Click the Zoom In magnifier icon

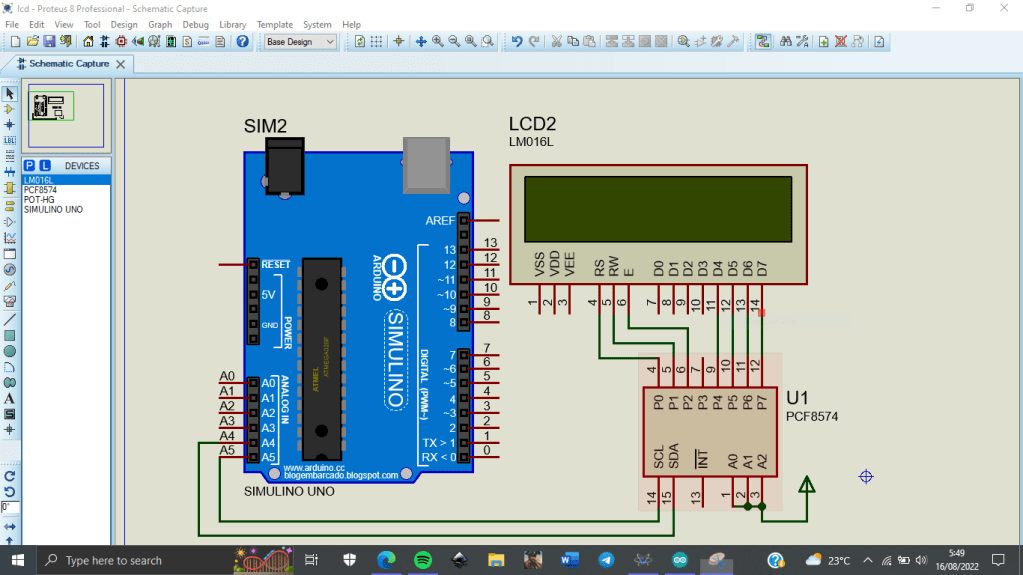[x=438, y=42]
